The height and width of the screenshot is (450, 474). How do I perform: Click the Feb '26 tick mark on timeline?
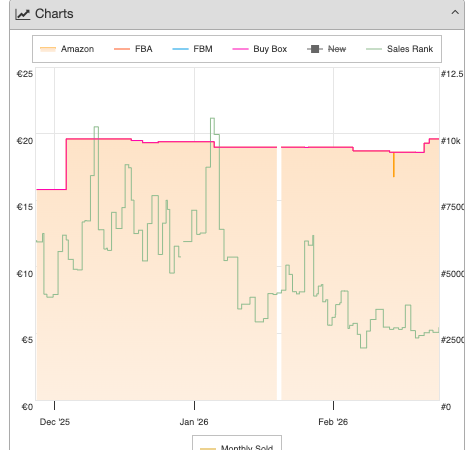coord(333,405)
